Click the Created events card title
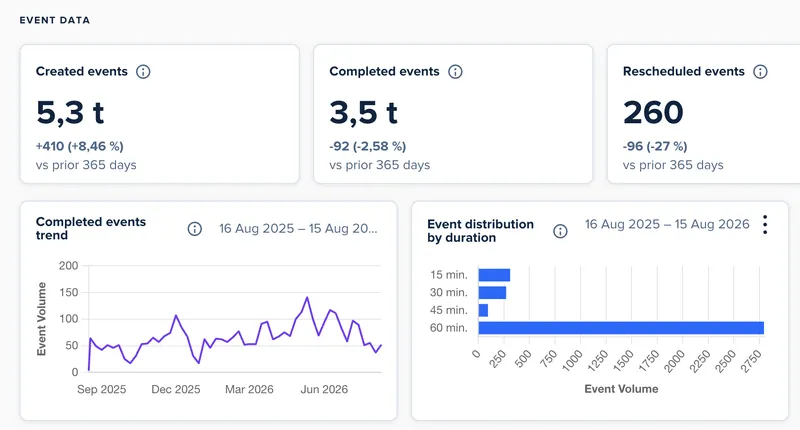This screenshot has height=430, width=800. 82,71
